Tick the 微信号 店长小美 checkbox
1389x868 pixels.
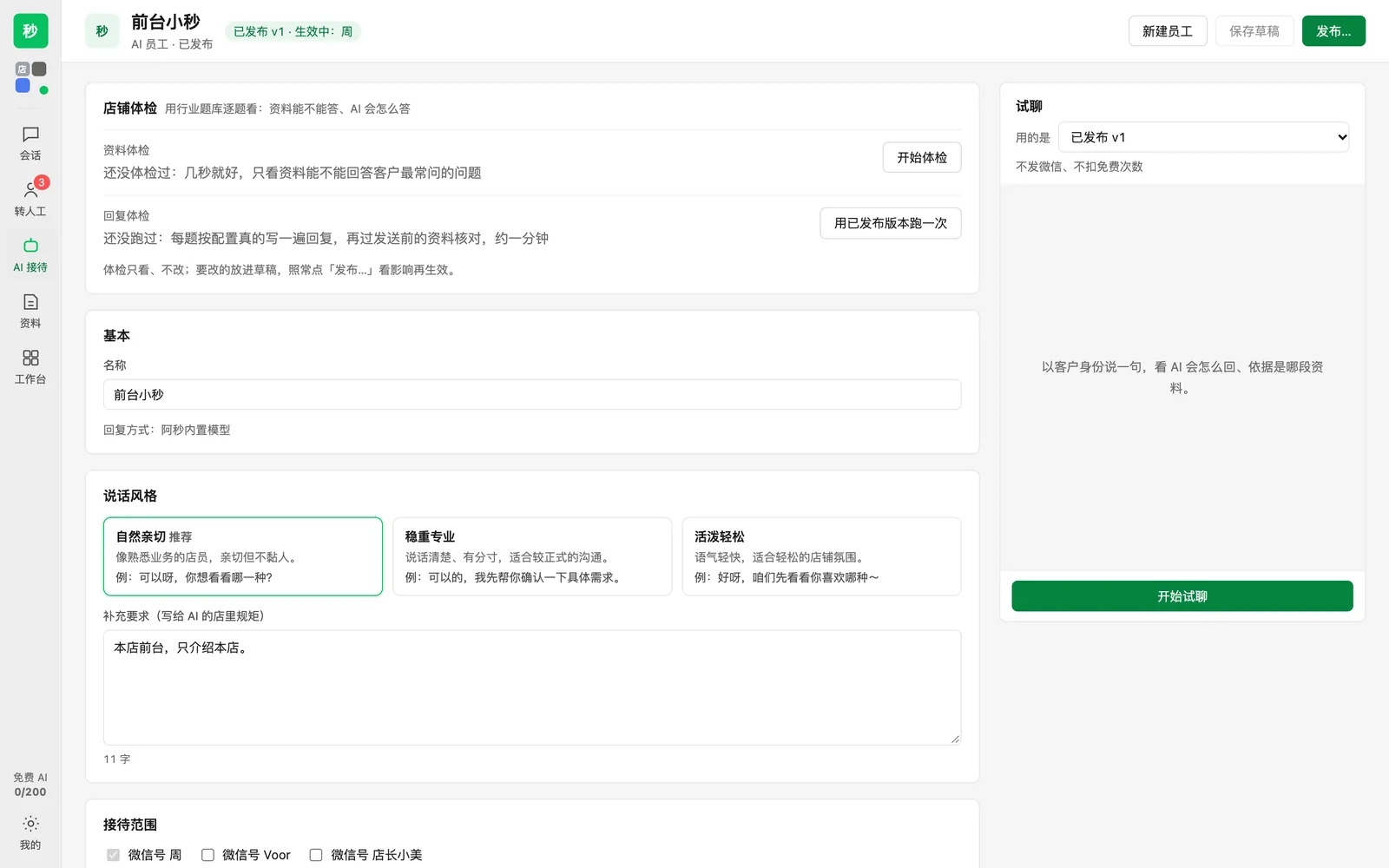(x=316, y=855)
